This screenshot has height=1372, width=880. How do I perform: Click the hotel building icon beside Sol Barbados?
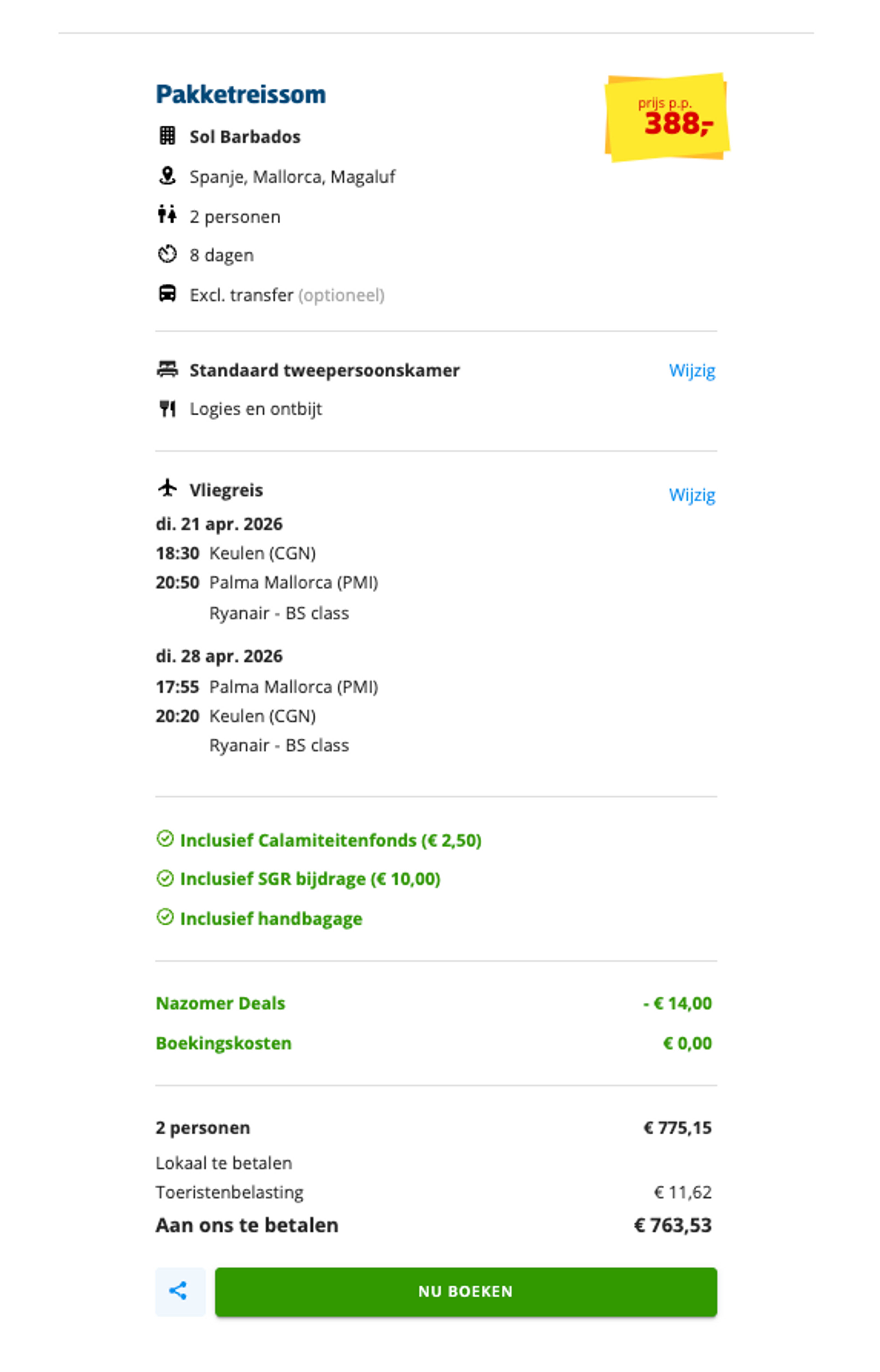168,136
